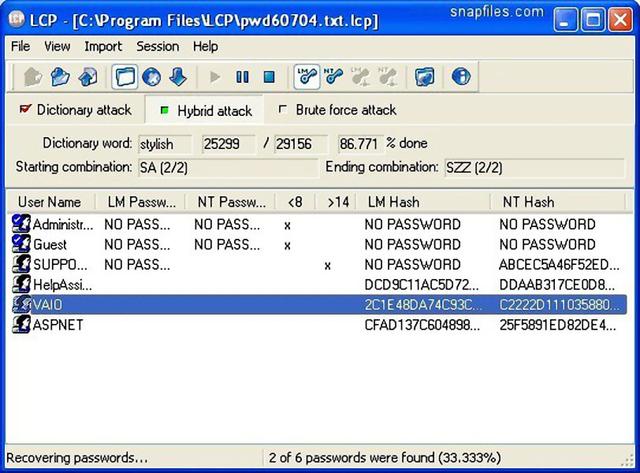Click the Dictionary word field showing stylish

[164, 144]
